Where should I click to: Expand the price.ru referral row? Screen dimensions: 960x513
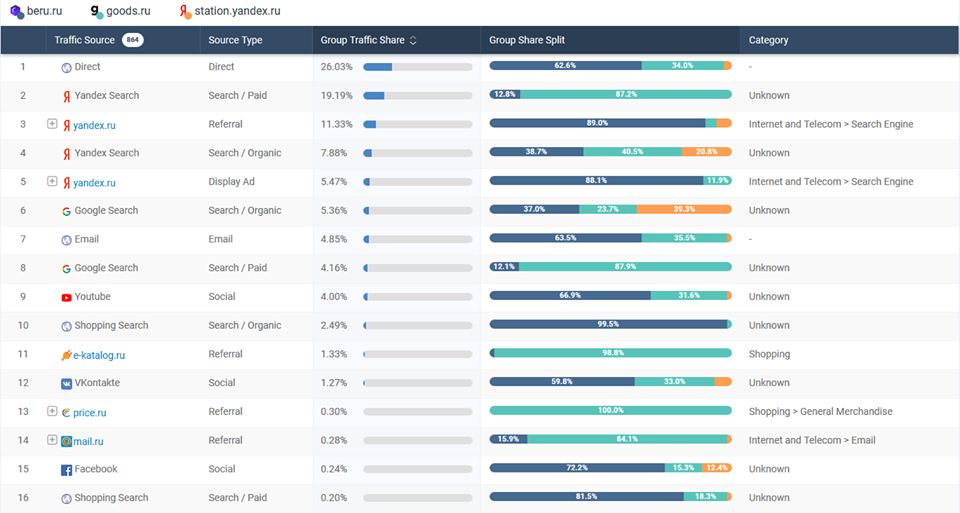coord(52,411)
